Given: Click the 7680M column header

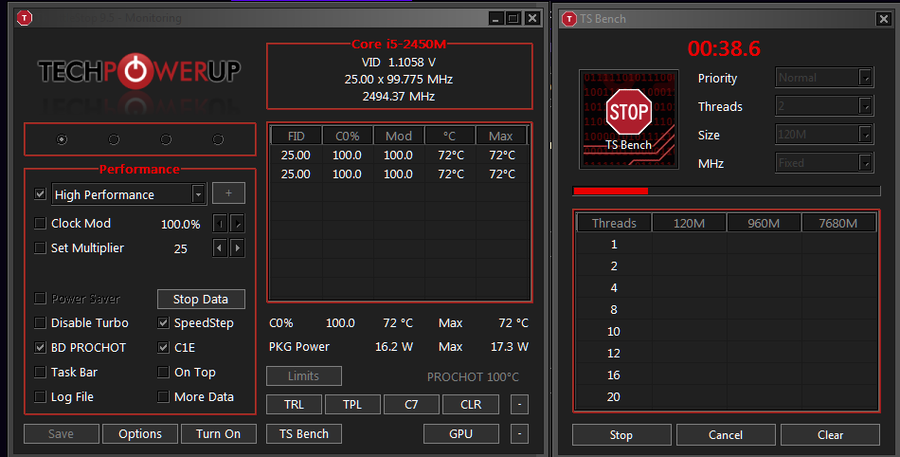Looking at the screenshot, I should pyautogui.click(x=838, y=223).
